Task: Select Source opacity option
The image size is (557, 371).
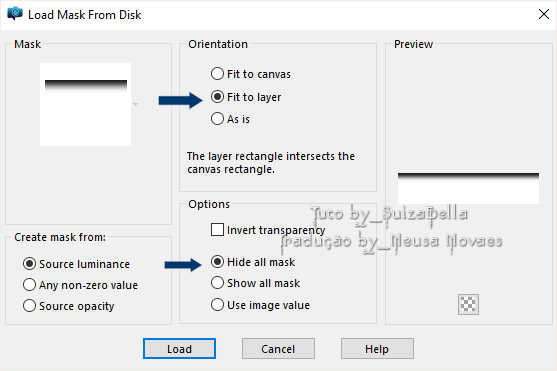Action: tap(68, 306)
